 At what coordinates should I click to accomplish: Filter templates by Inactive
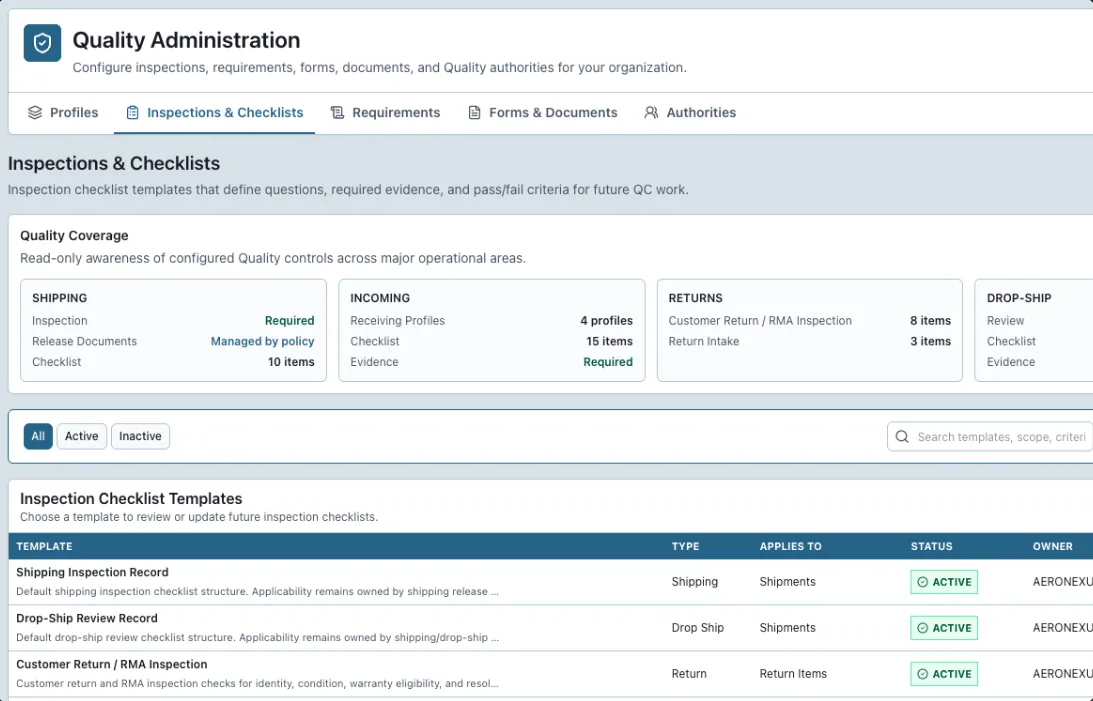point(140,436)
